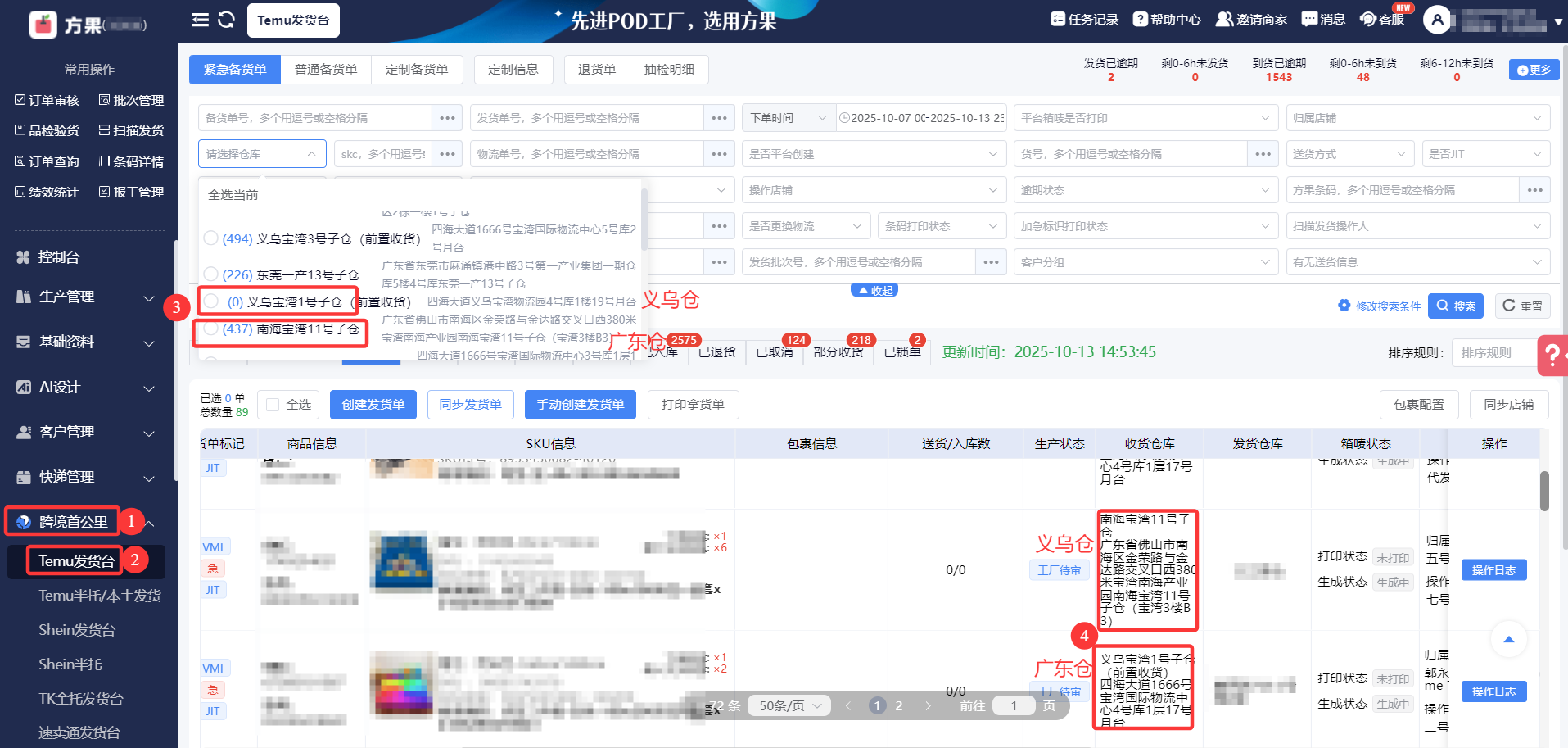Open the 订单审核 shortcut
Image resolution: width=1568 pixels, height=748 pixels.
point(47,100)
